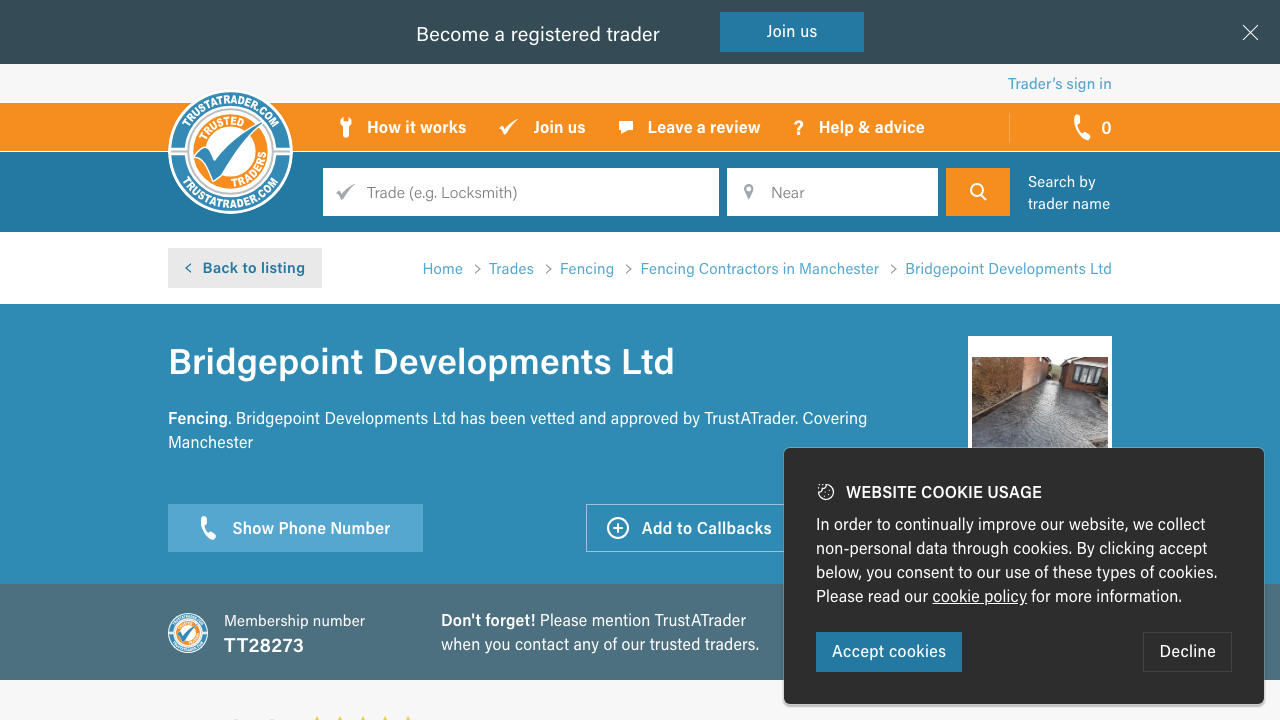Image resolution: width=1280 pixels, height=720 pixels.
Task: Select "How it works" in the navigation
Action: point(416,127)
